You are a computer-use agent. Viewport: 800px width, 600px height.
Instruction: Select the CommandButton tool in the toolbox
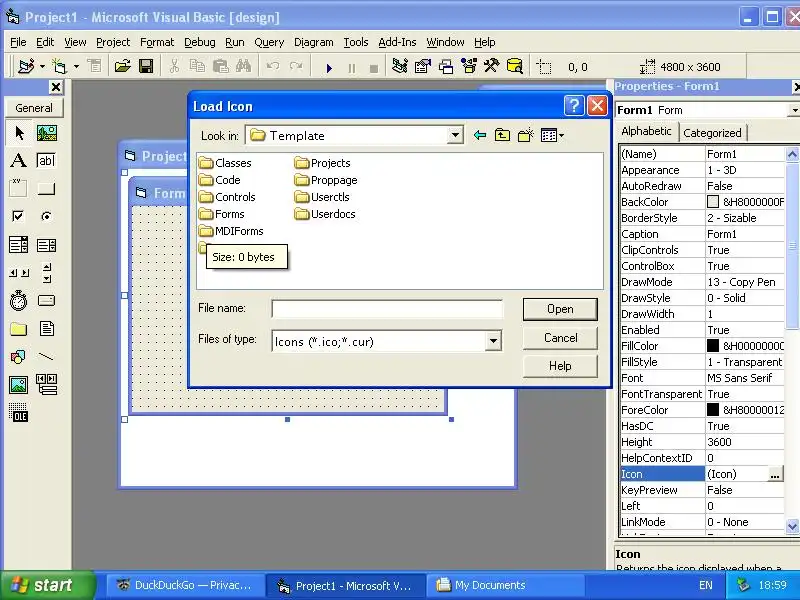46,188
